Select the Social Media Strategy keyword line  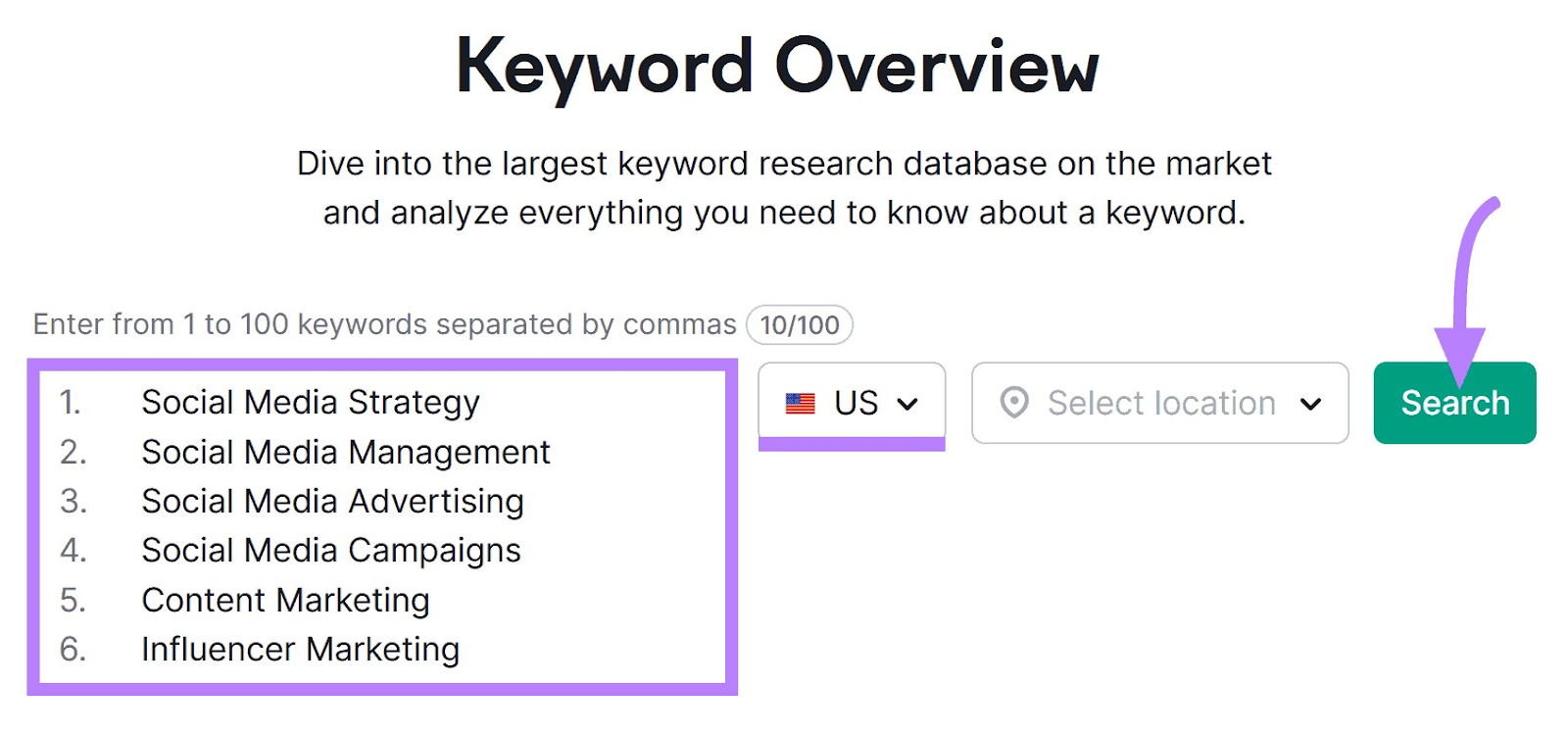311,403
